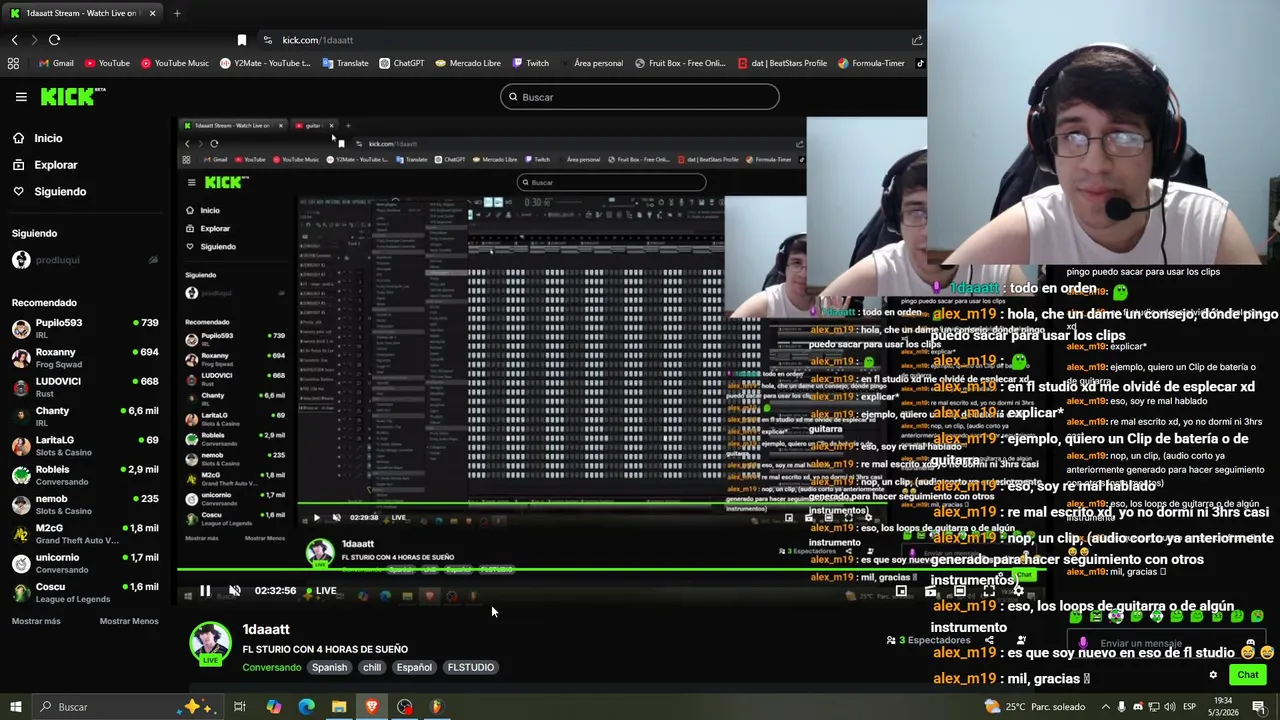This screenshot has height=720, width=1280.
Task: Open Windows notifications center icon
Action: tap(1259, 707)
